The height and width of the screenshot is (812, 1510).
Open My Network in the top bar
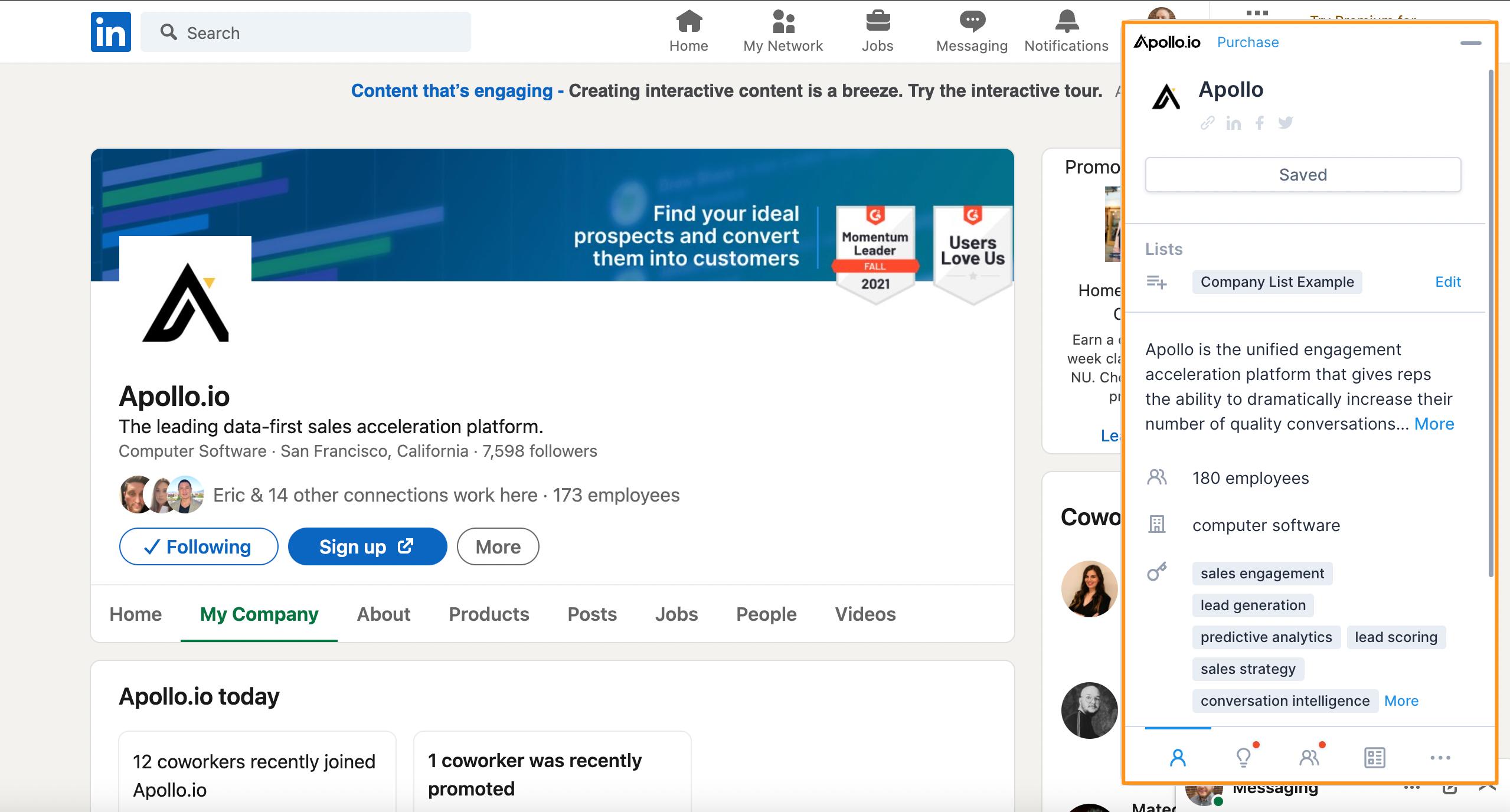tap(783, 31)
